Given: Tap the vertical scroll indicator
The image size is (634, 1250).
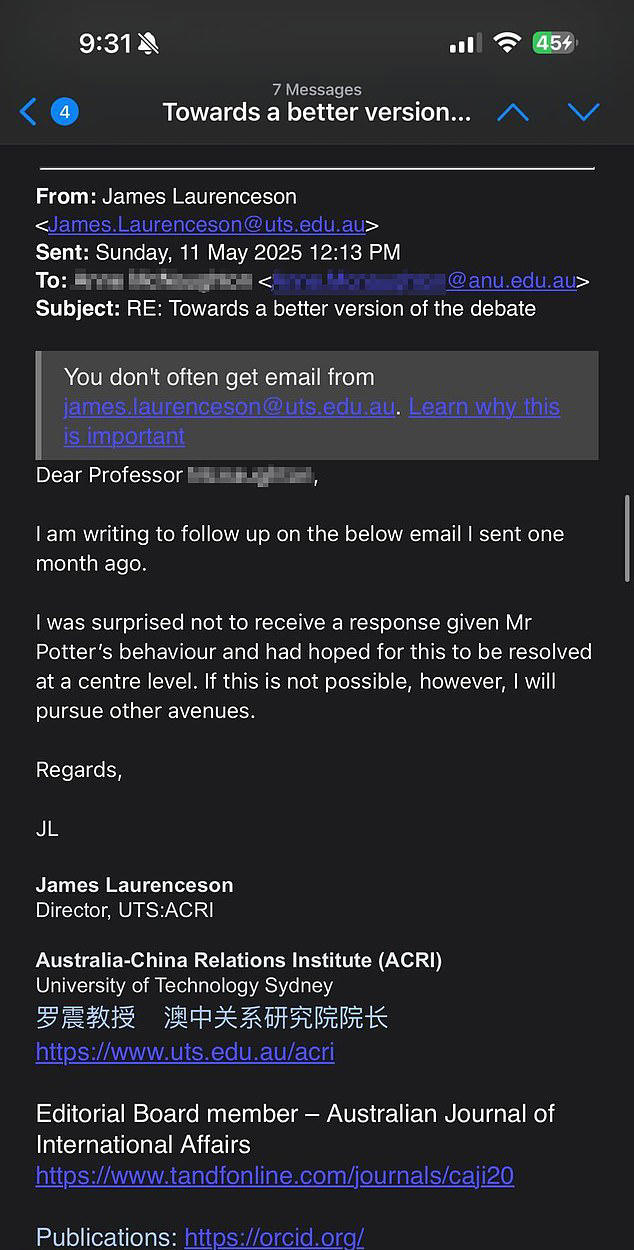Looking at the screenshot, I should [628, 540].
